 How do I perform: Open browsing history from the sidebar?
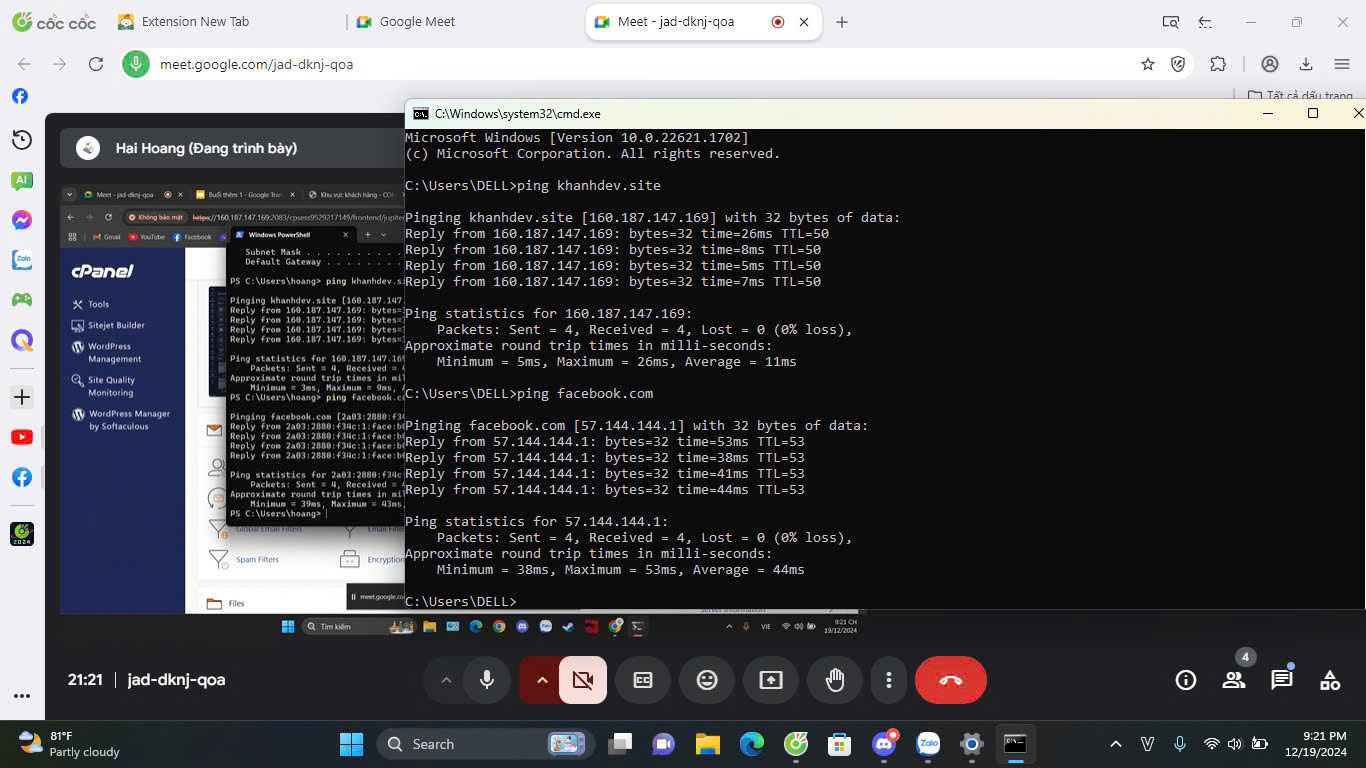[21, 140]
